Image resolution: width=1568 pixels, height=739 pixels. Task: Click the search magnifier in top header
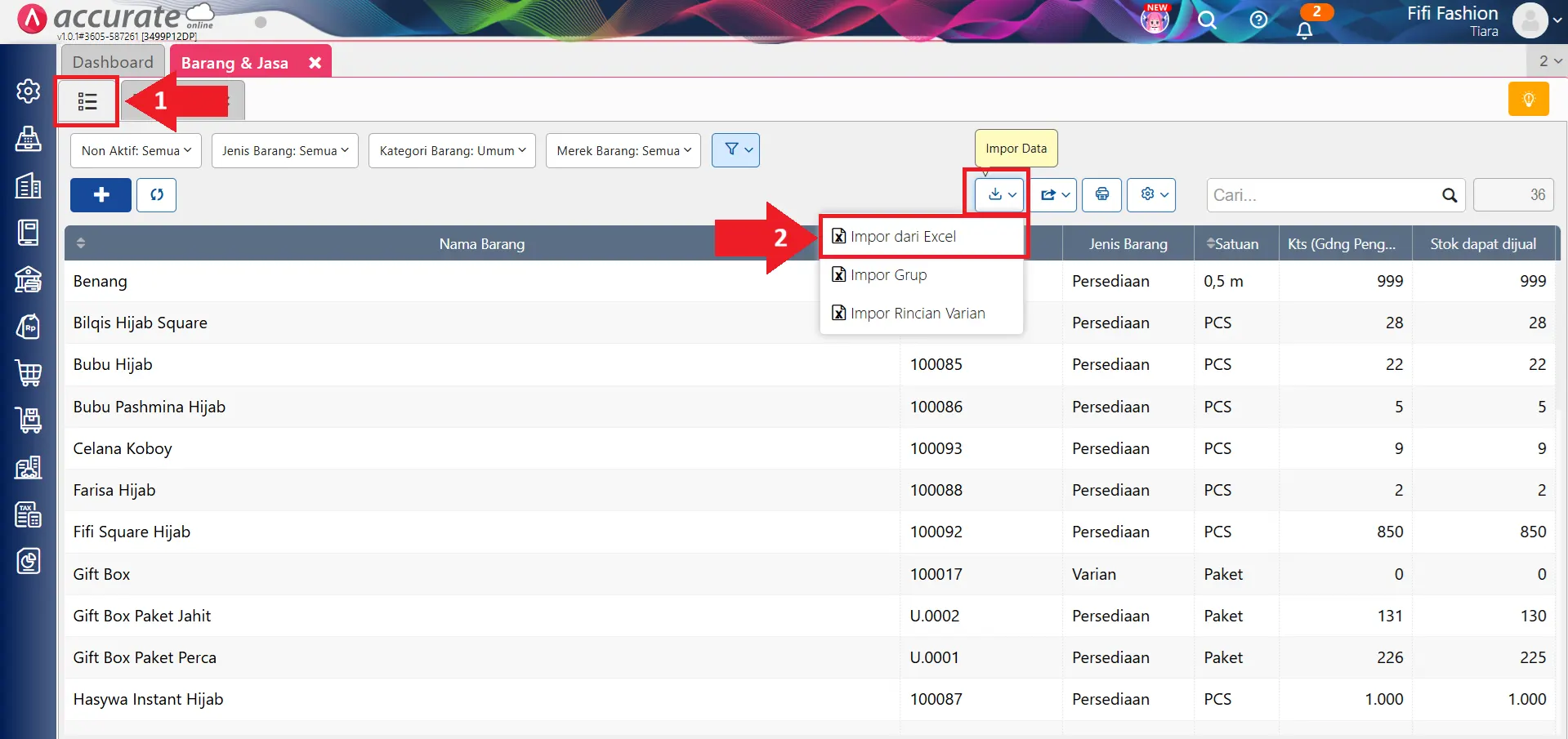1207,20
